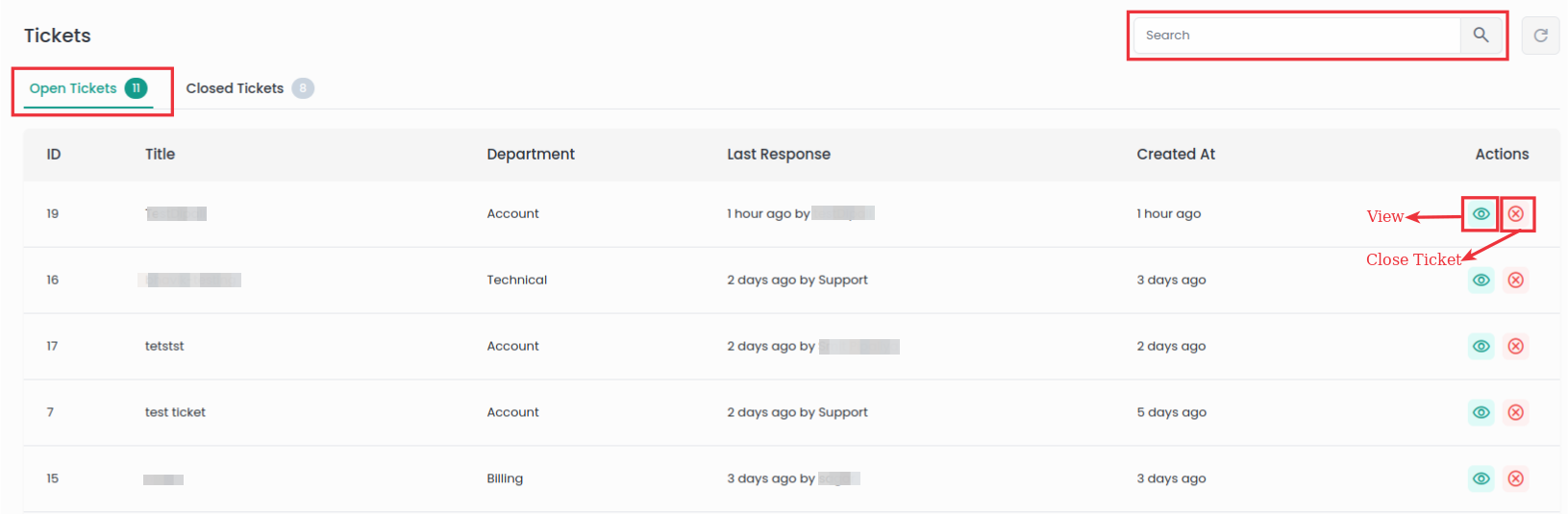View ticket 16 details
The image size is (1568, 514).
1481,281
